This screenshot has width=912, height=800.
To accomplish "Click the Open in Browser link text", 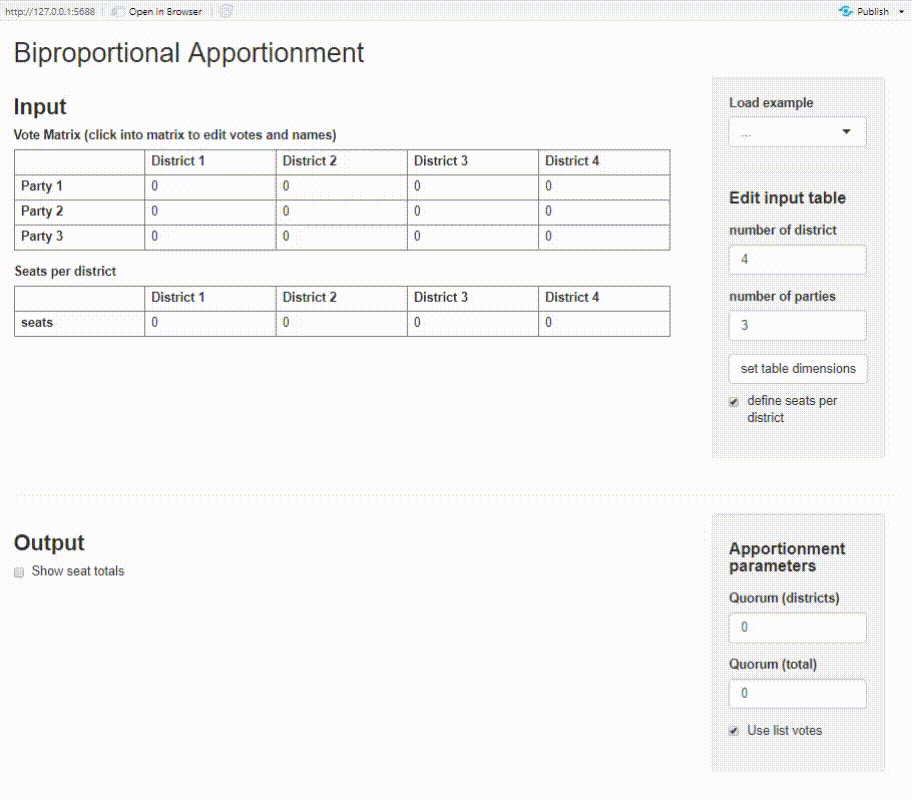I will point(165,12).
